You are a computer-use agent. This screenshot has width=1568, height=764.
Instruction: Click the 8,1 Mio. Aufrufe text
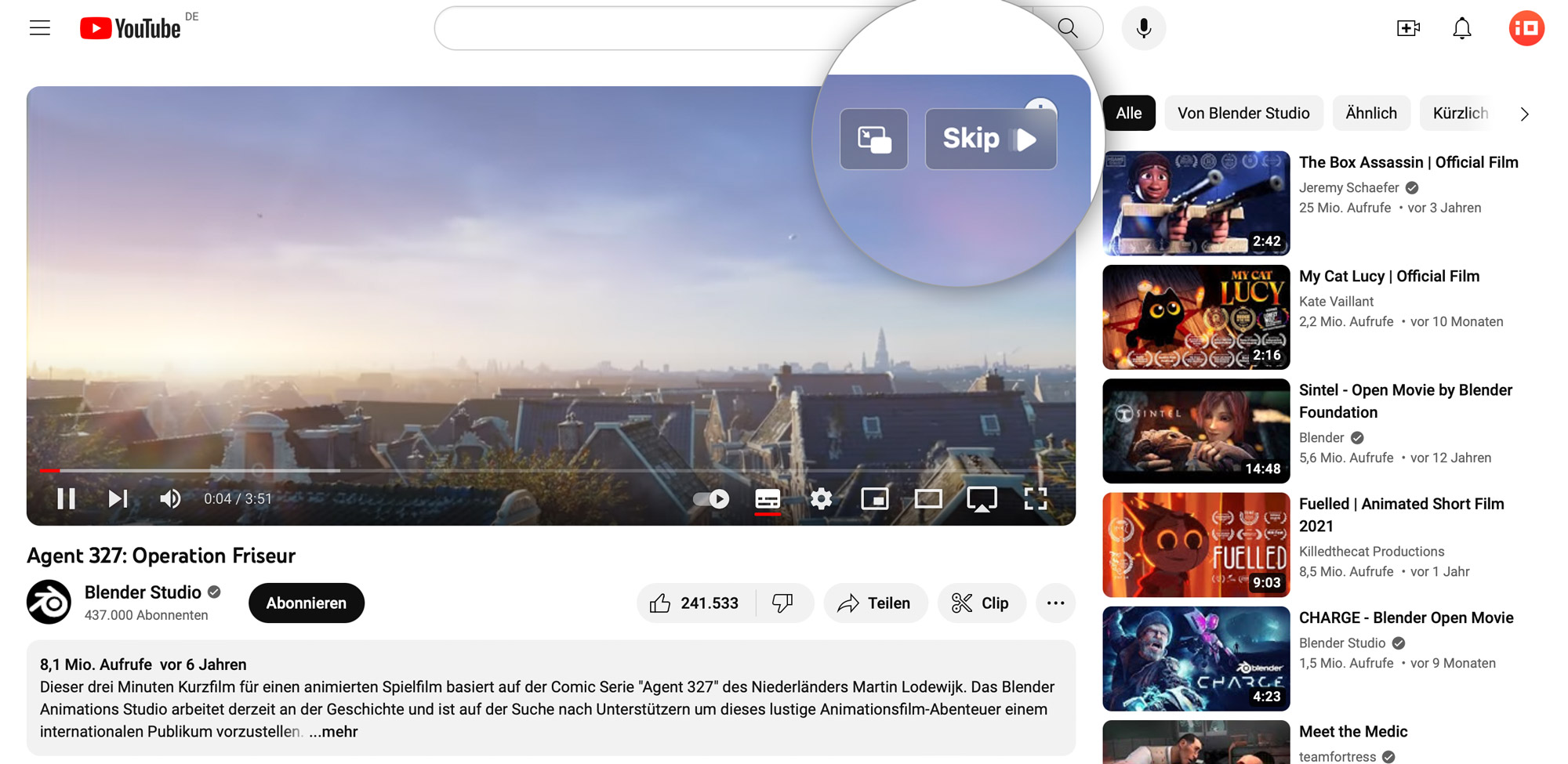point(96,664)
